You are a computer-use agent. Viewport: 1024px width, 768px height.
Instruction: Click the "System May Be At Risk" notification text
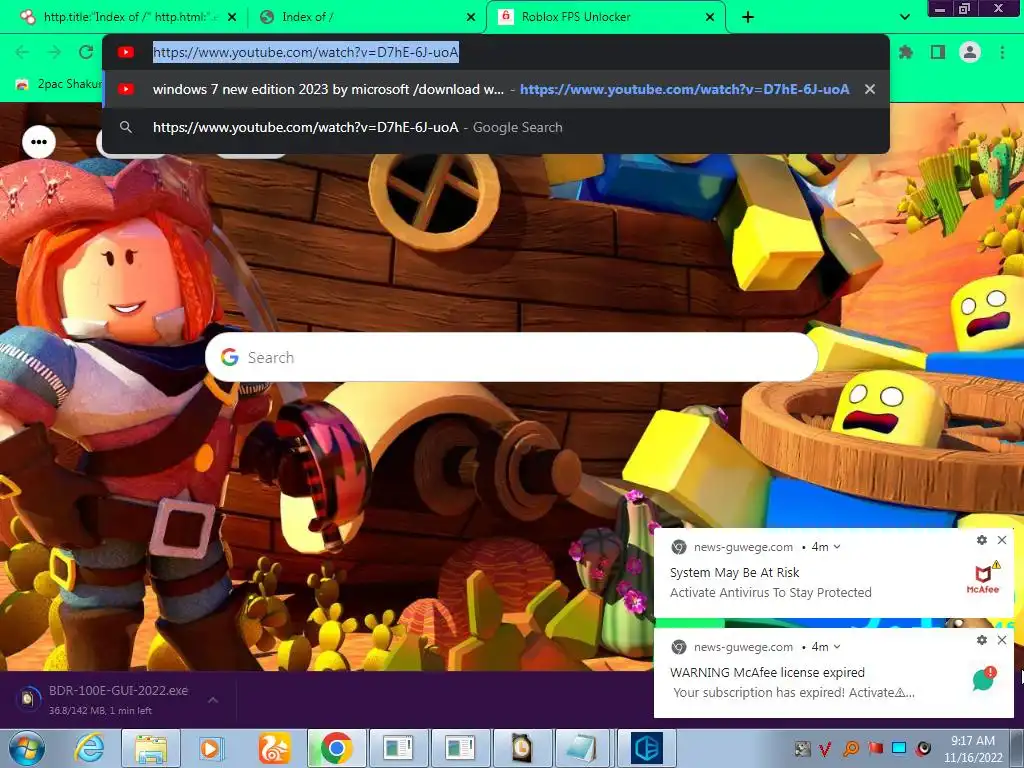735,573
